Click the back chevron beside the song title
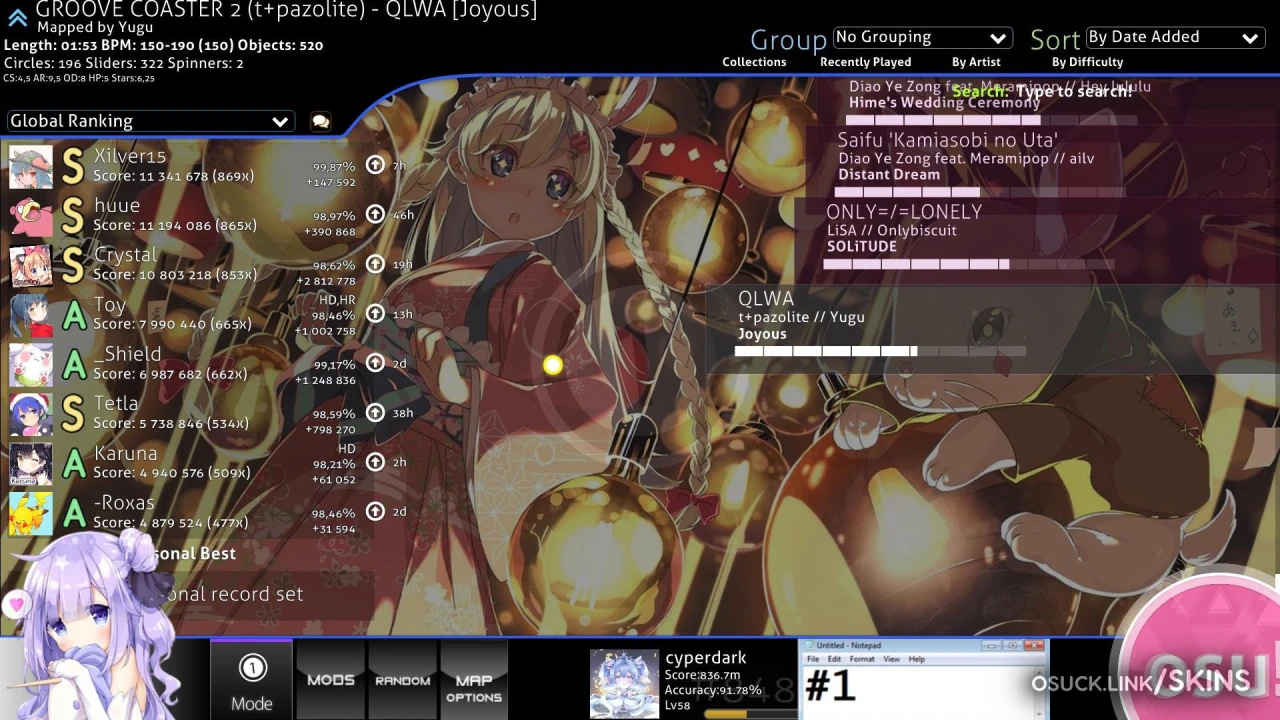Image resolution: width=1280 pixels, height=720 pixels. click(x=17, y=17)
